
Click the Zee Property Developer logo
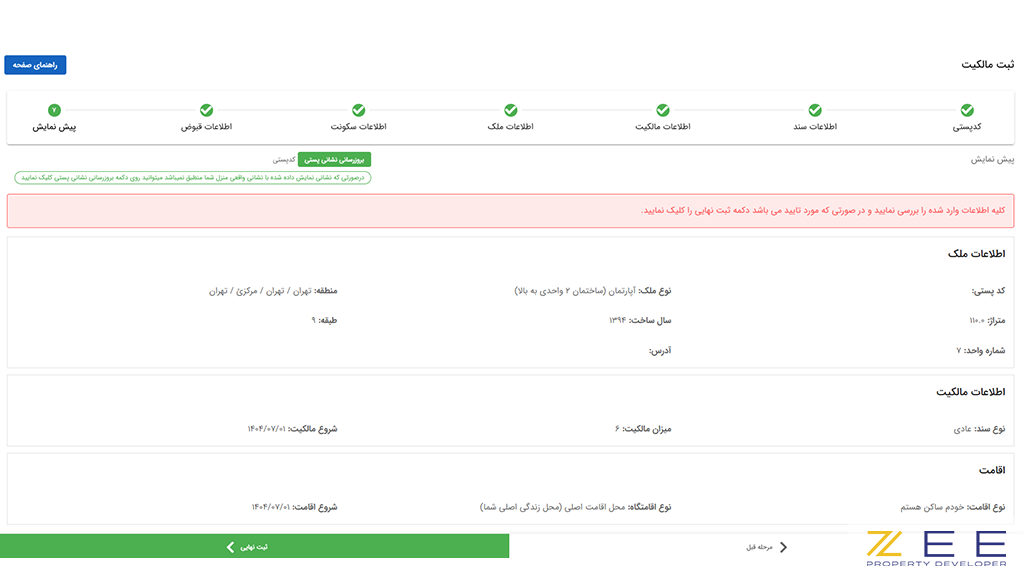[x=938, y=549]
